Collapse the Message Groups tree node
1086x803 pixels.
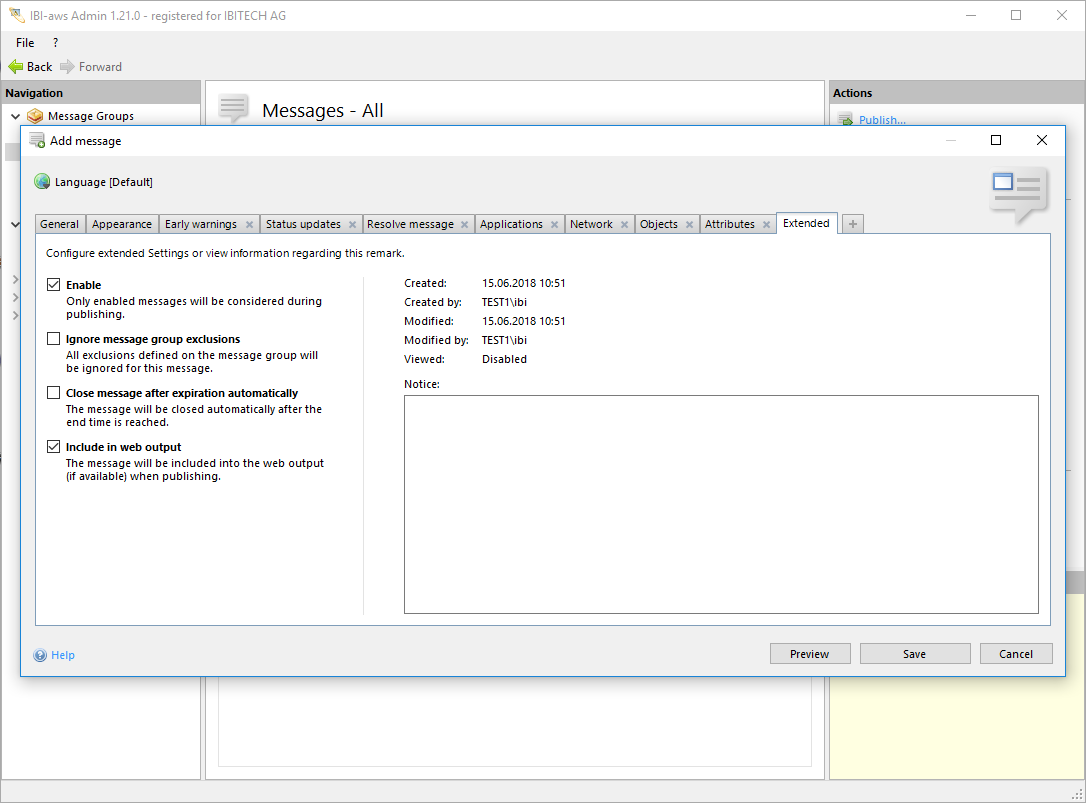point(15,116)
